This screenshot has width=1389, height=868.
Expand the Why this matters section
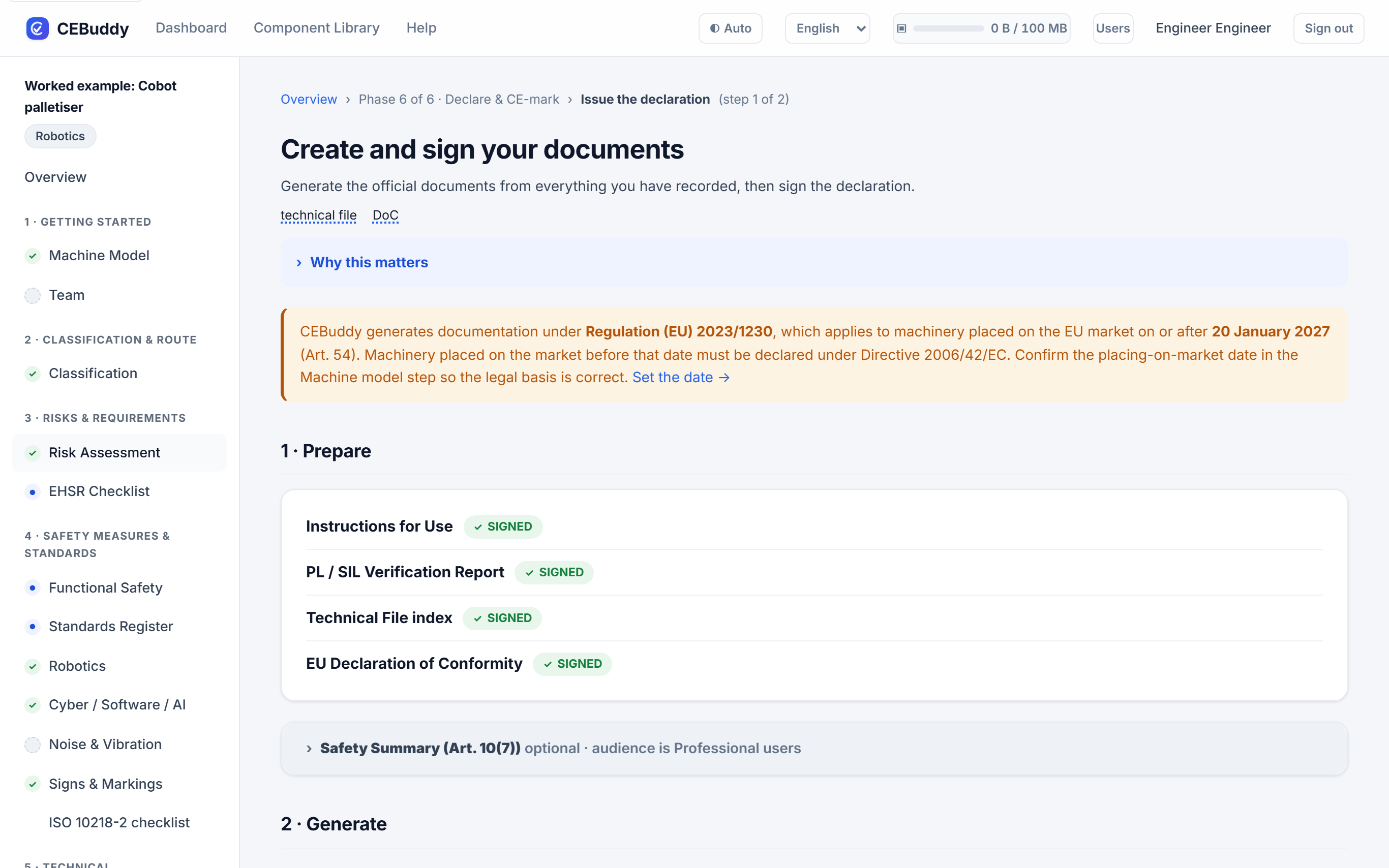813,262
